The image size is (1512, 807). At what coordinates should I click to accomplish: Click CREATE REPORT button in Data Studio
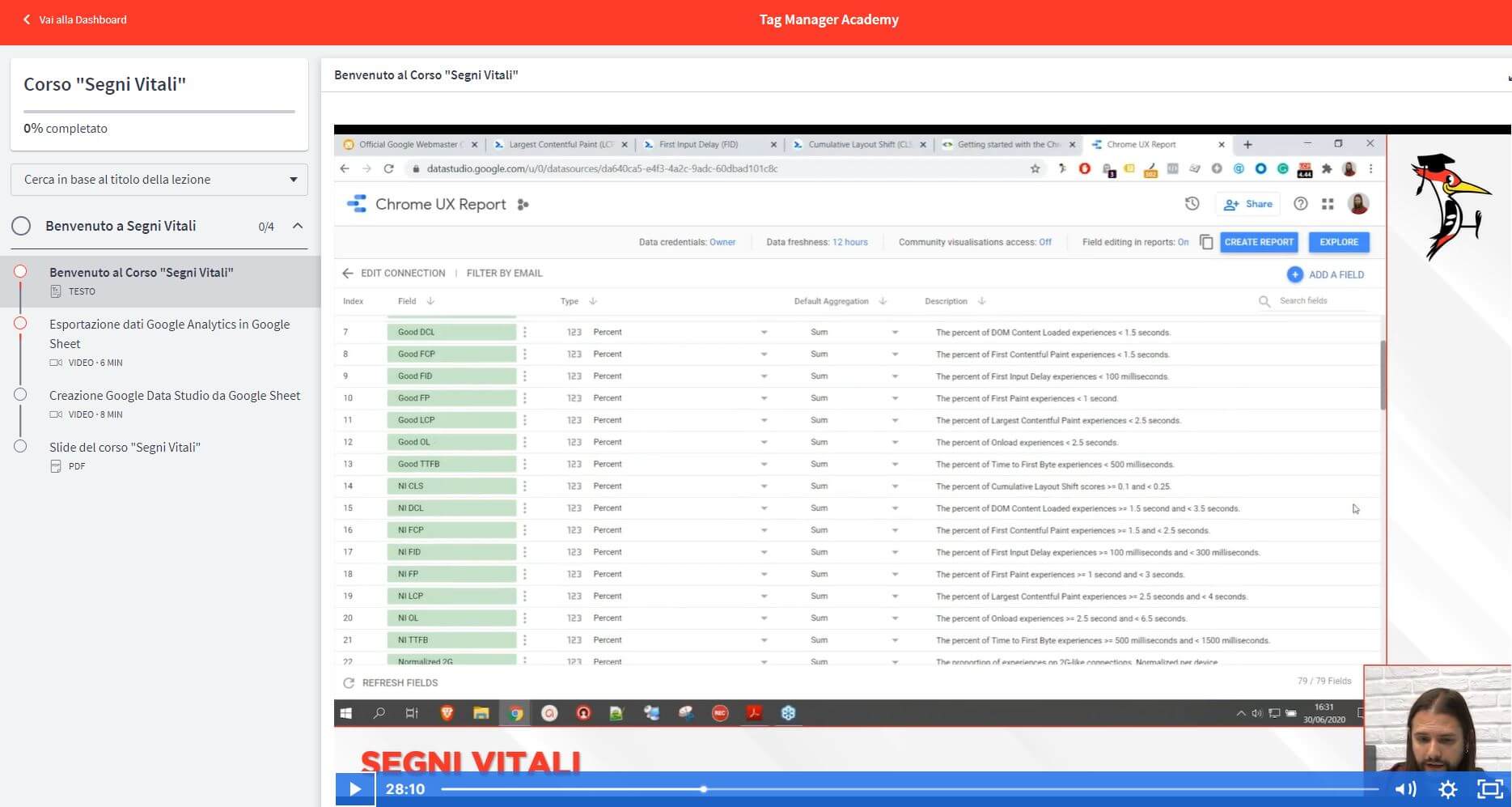1259,242
